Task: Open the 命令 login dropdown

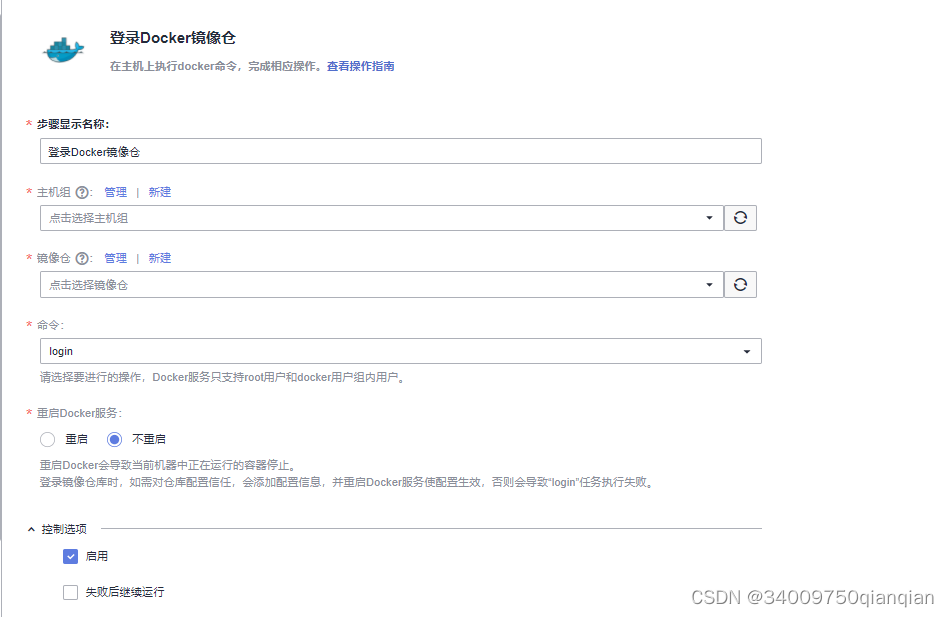Action: coord(401,351)
